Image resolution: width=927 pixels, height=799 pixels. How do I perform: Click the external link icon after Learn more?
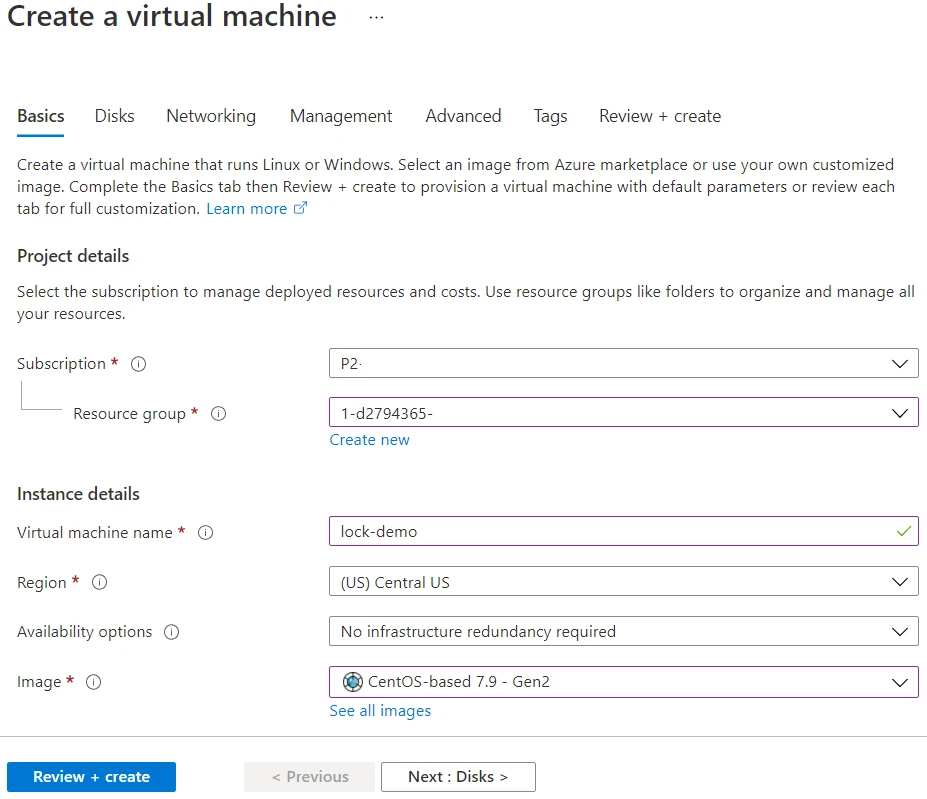coord(301,209)
